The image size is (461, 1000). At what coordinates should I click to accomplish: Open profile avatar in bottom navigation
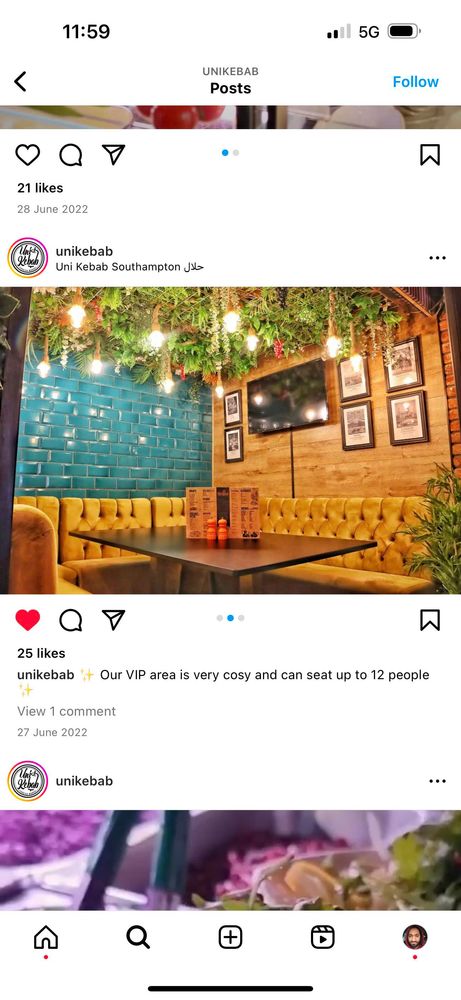(x=414, y=937)
